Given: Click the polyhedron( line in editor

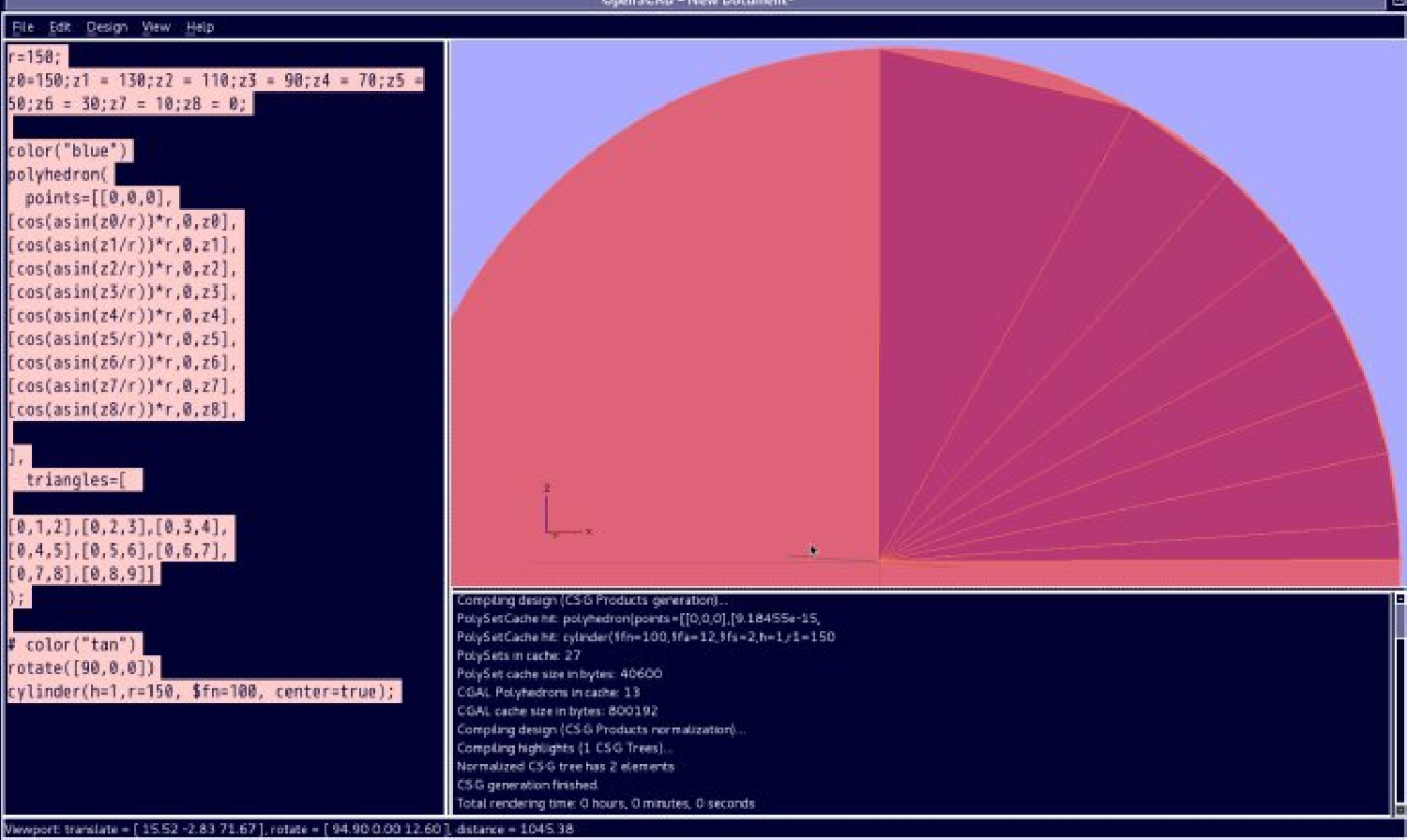Looking at the screenshot, I should 58,174.
